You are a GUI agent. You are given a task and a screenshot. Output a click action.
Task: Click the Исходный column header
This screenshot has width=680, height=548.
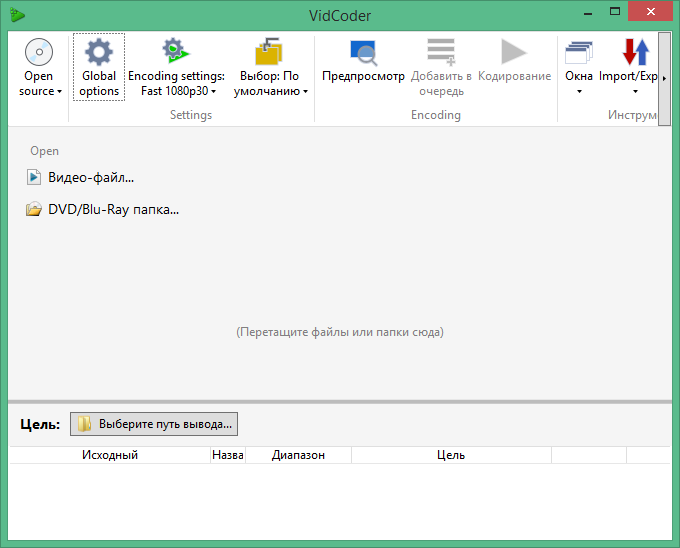pos(110,455)
